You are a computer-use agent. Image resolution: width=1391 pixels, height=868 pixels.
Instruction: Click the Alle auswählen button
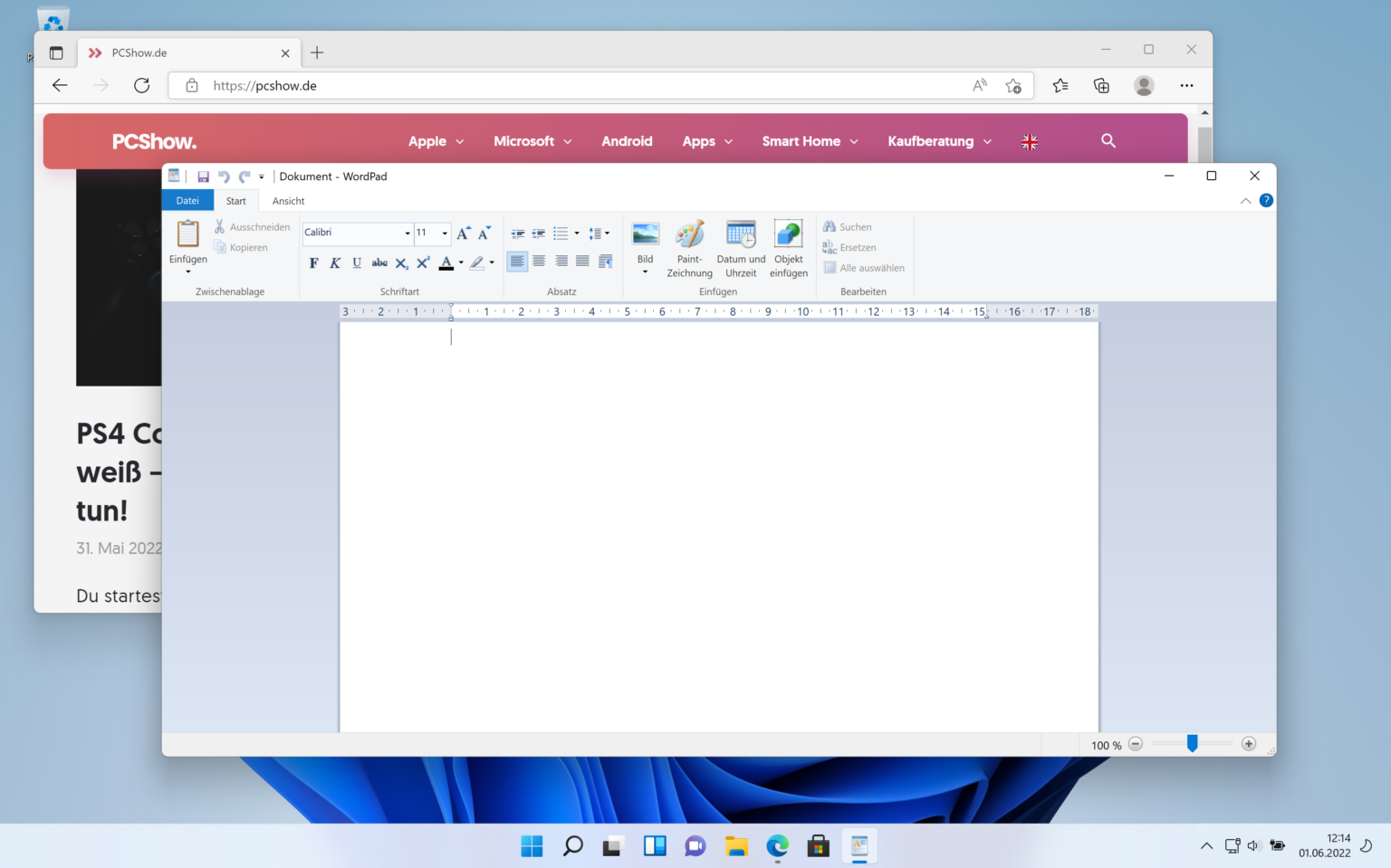864,267
